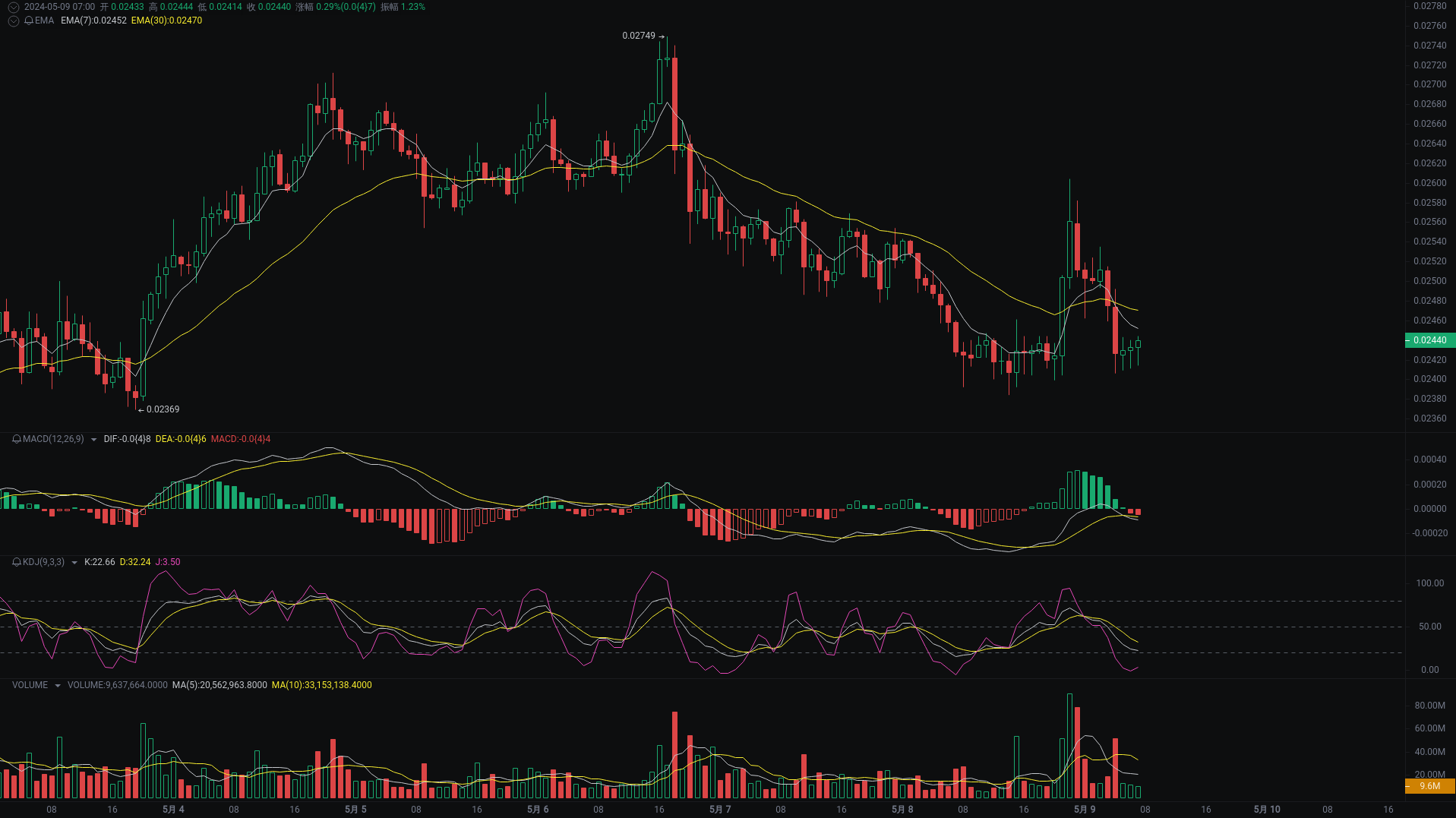Open the MACD indicator dropdown arrow

[x=93, y=439]
